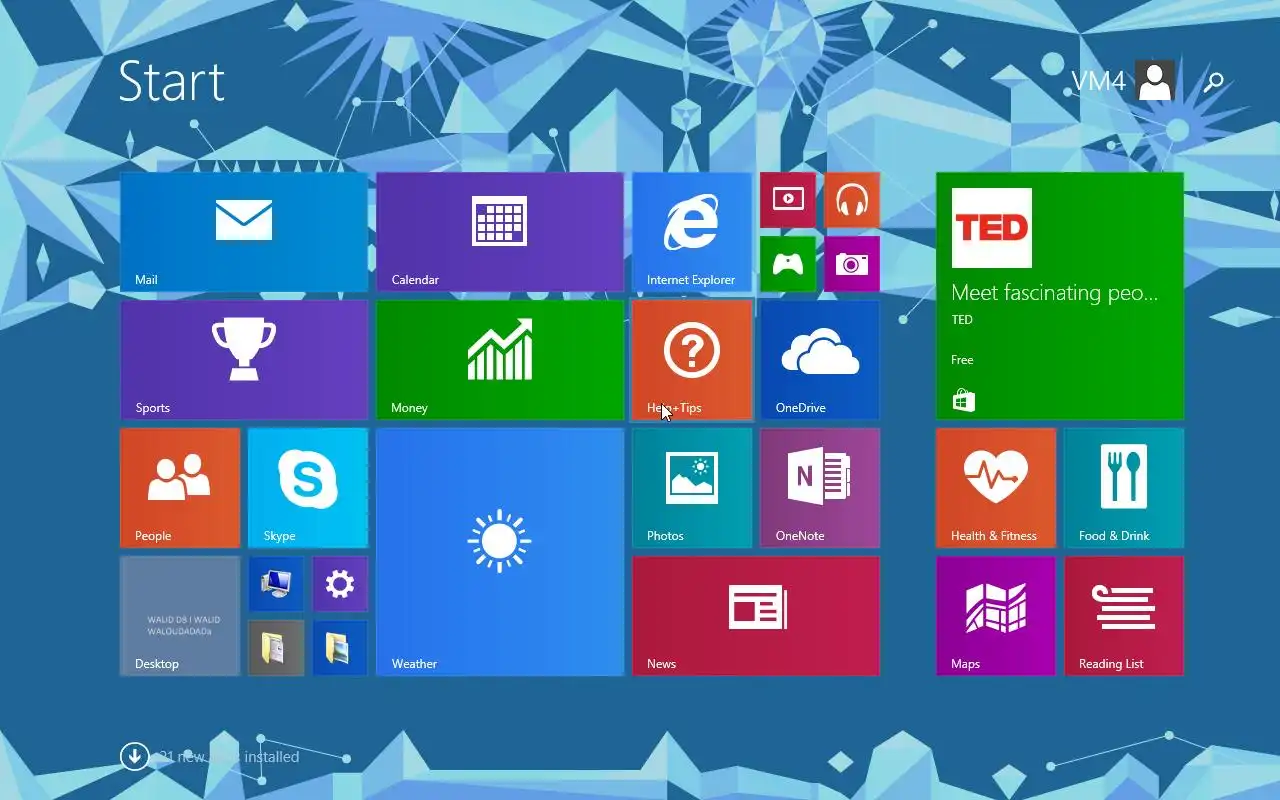Switch to the Desktop tile
The height and width of the screenshot is (800, 1280).
tap(180, 616)
